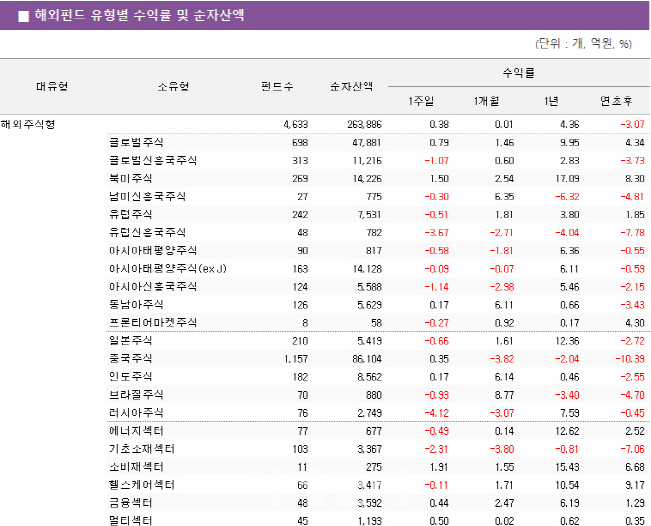651x526 pixels.
Task: Select the 기초소재섹터 row label
Action: pos(142,449)
